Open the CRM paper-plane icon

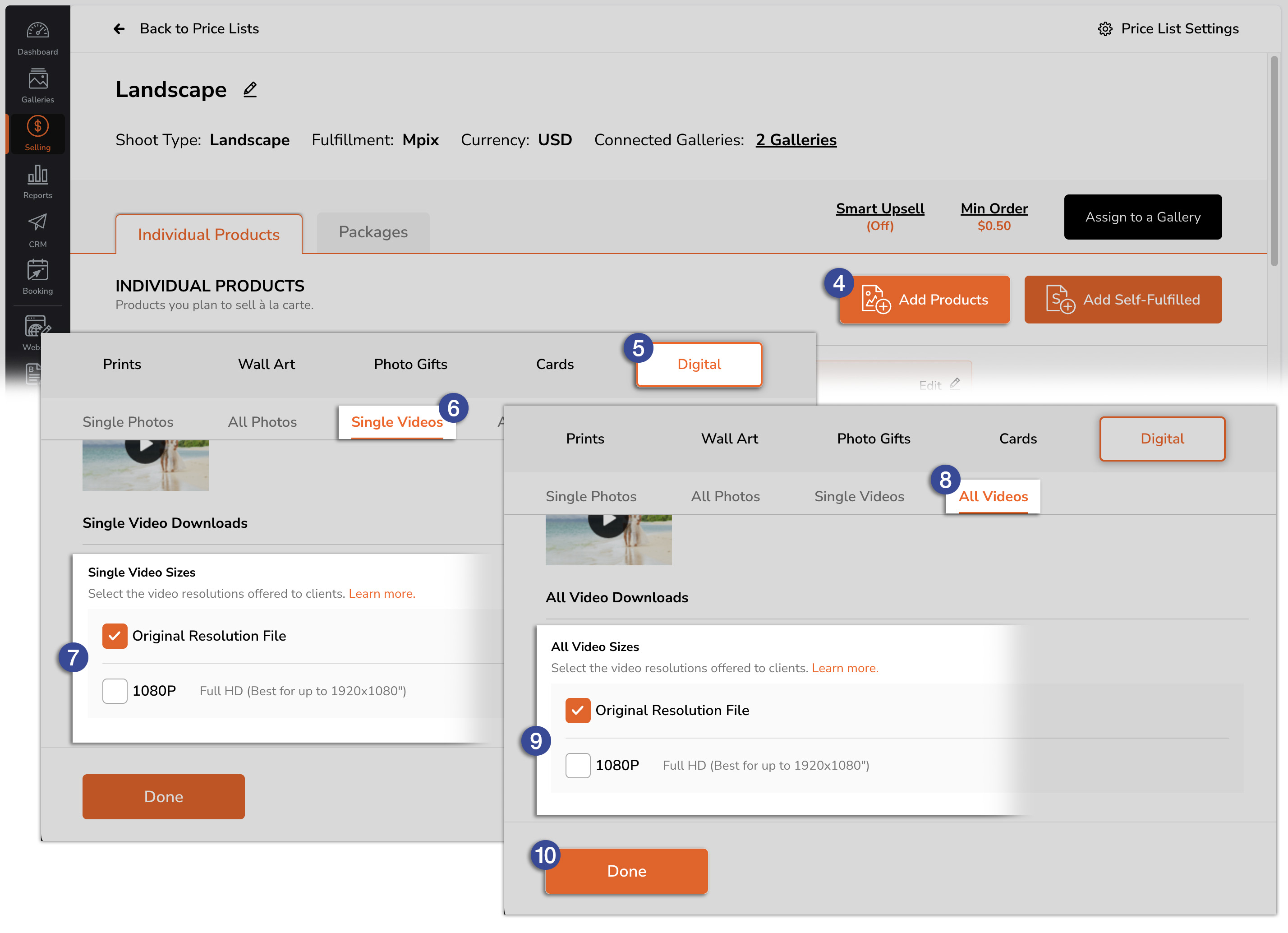coord(37,222)
